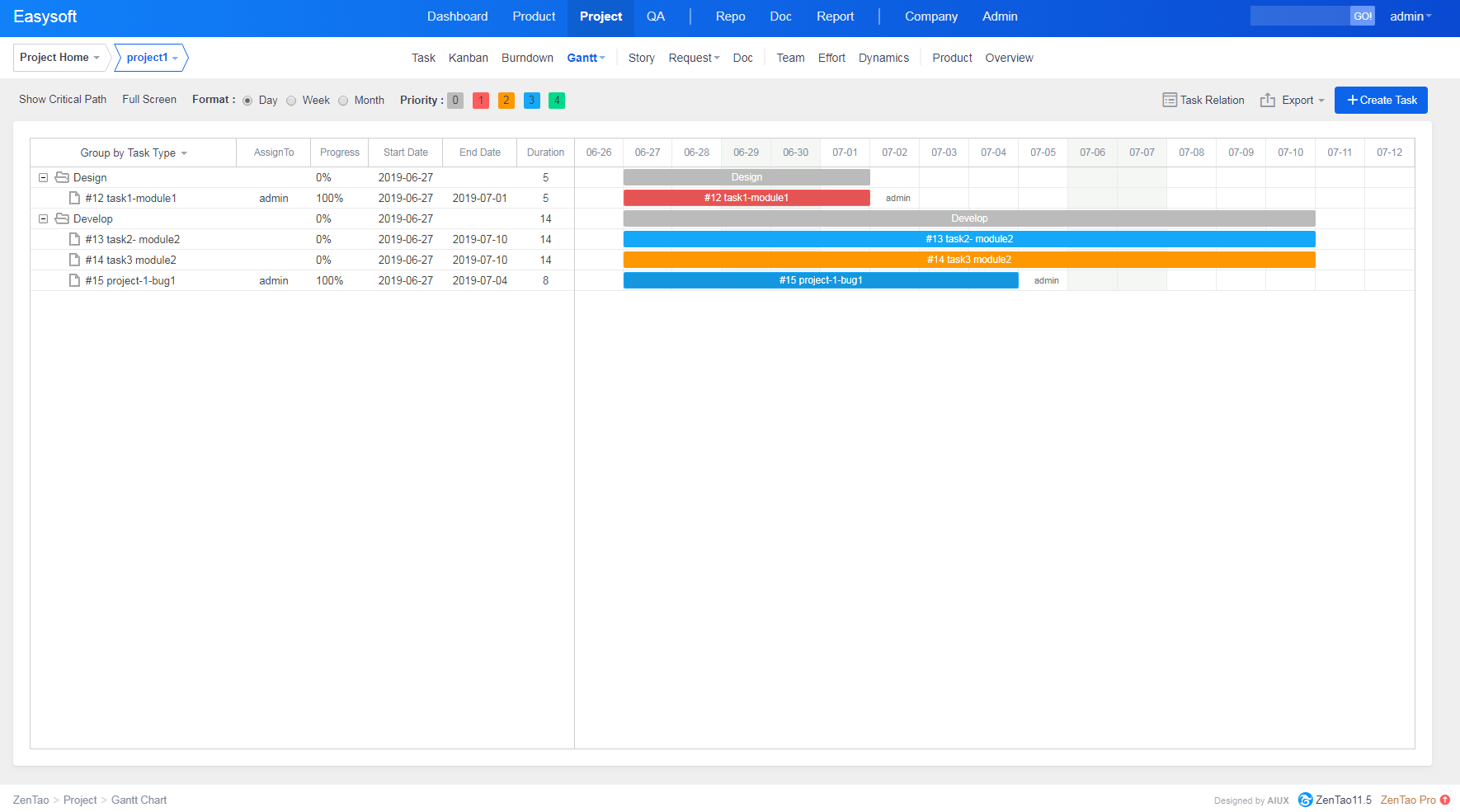Click the ZenTao11.5 logo icon in footer
Screen dimensions: 1460x812
pos(1305,800)
